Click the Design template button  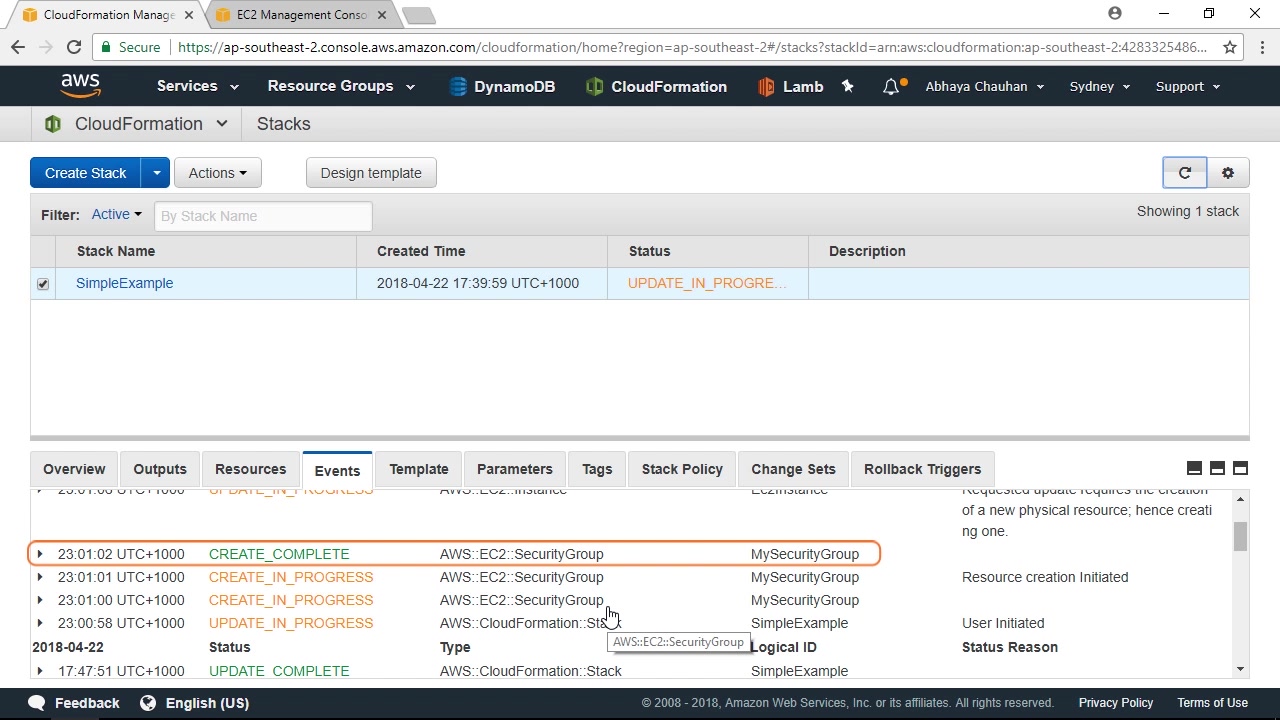(371, 173)
